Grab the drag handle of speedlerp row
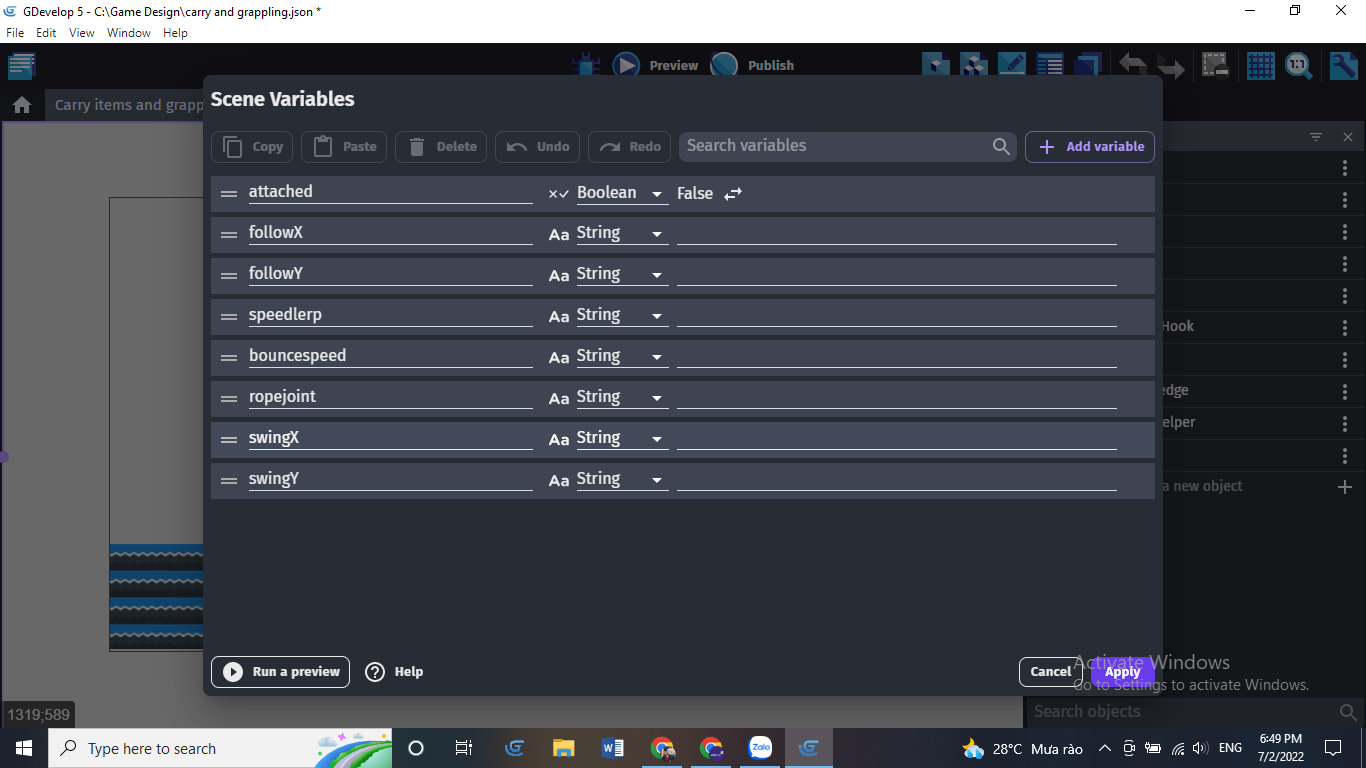This screenshot has width=1366, height=768. [229, 317]
